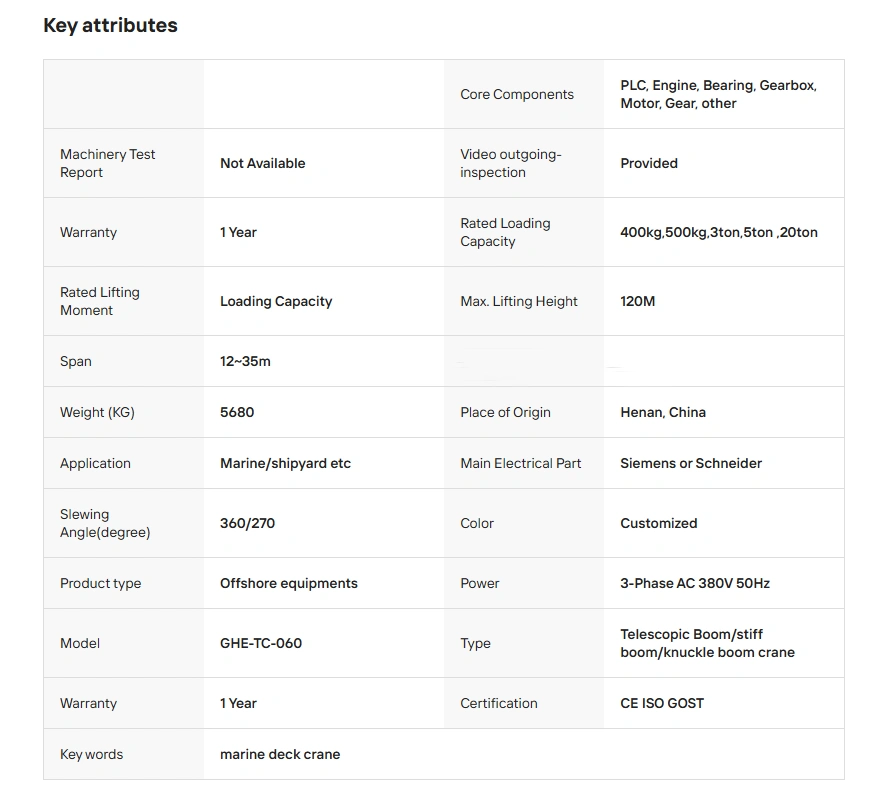The width and height of the screenshot is (871, 797).
Task: Select the CE ISO GOST certification value
Action: (x=662, y=703)
